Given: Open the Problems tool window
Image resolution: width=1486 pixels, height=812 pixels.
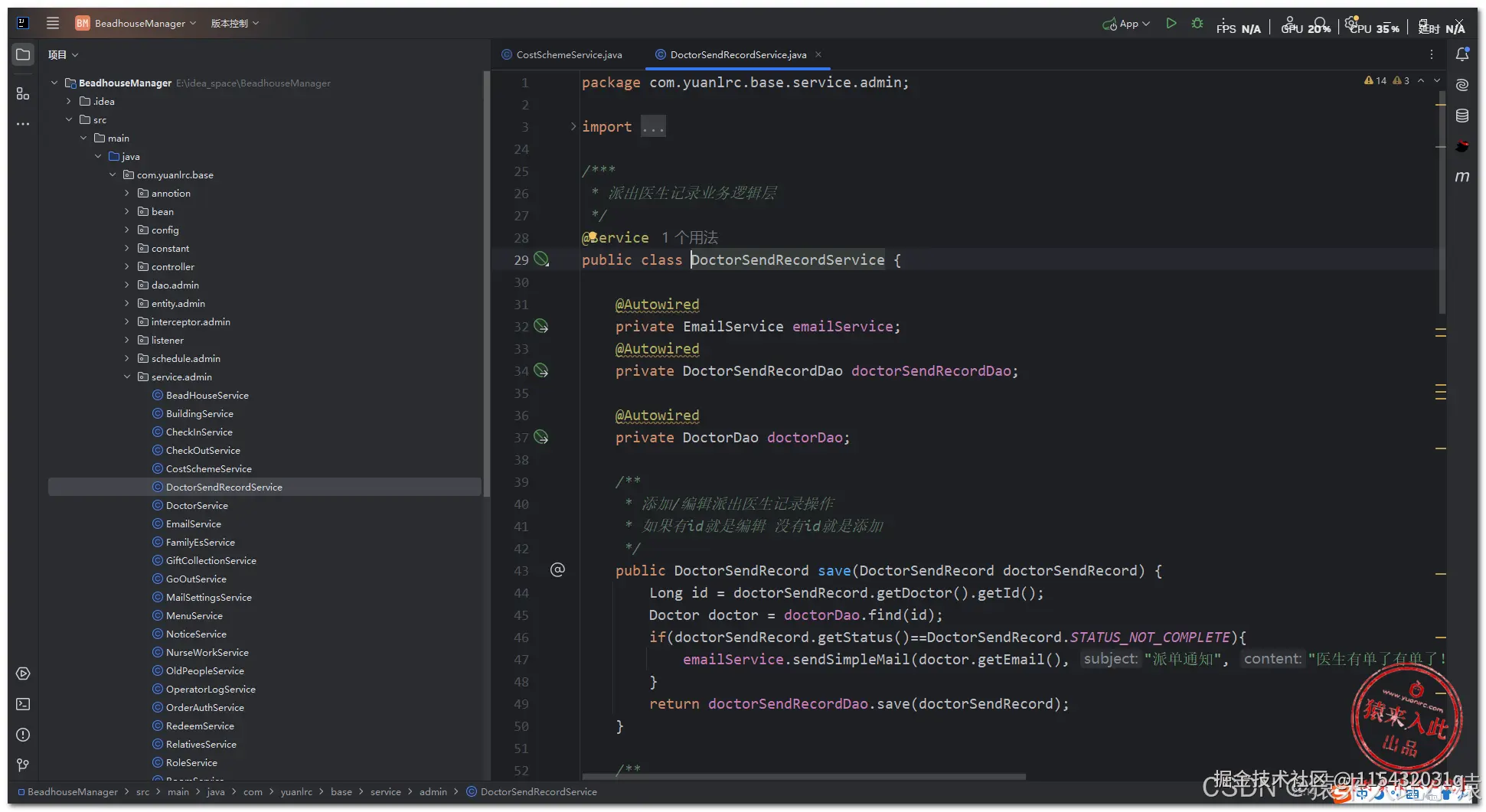Looking at the screenshot, I should coord(23,735).
